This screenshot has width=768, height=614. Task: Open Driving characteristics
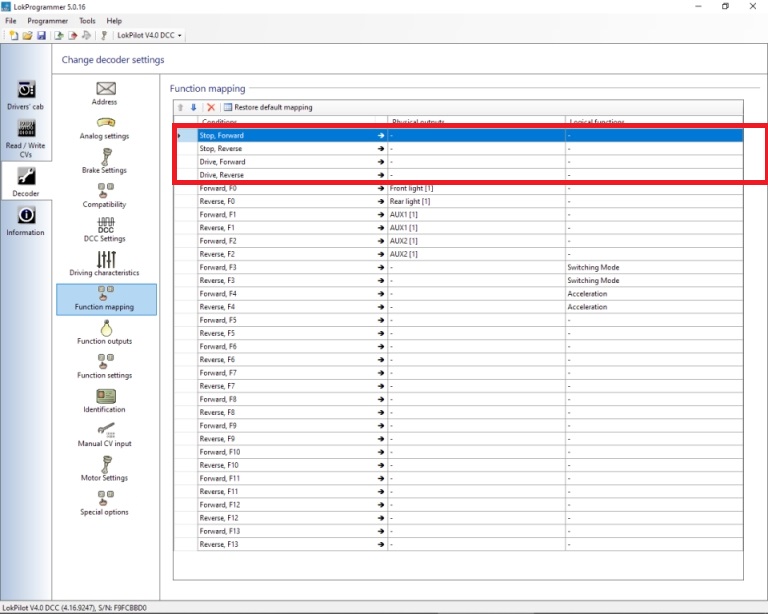pyautogui.click(x=105, y=264)
